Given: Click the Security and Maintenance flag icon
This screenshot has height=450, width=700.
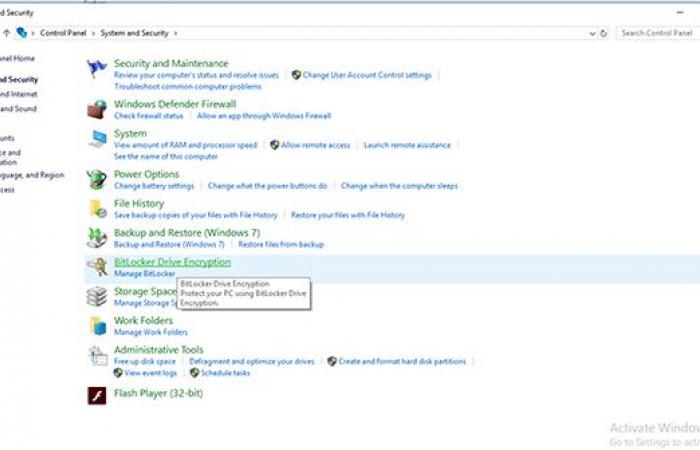Looking at the screenshot, I should click(x=97, y=69).
